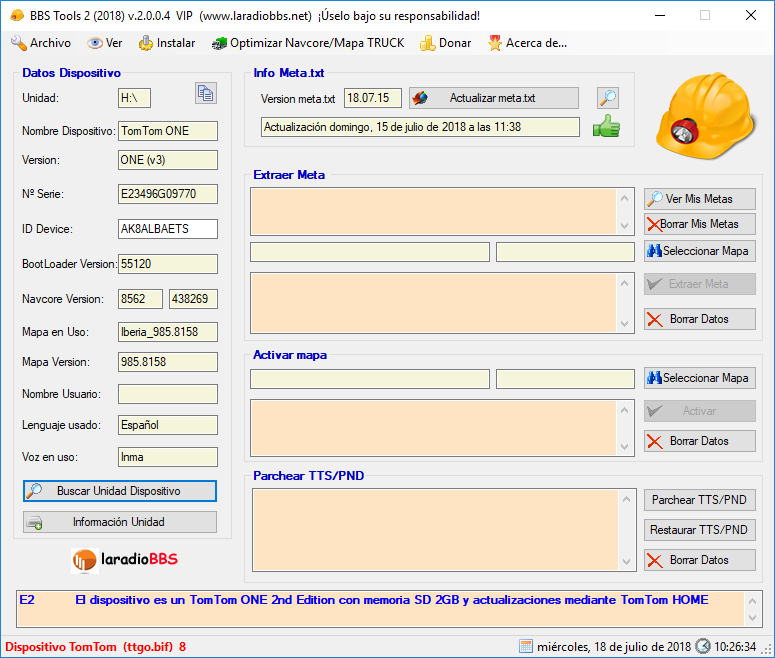775x658 pixels.
Task: Click Version field showing ONE (v3)
Action: click(168, 160)
